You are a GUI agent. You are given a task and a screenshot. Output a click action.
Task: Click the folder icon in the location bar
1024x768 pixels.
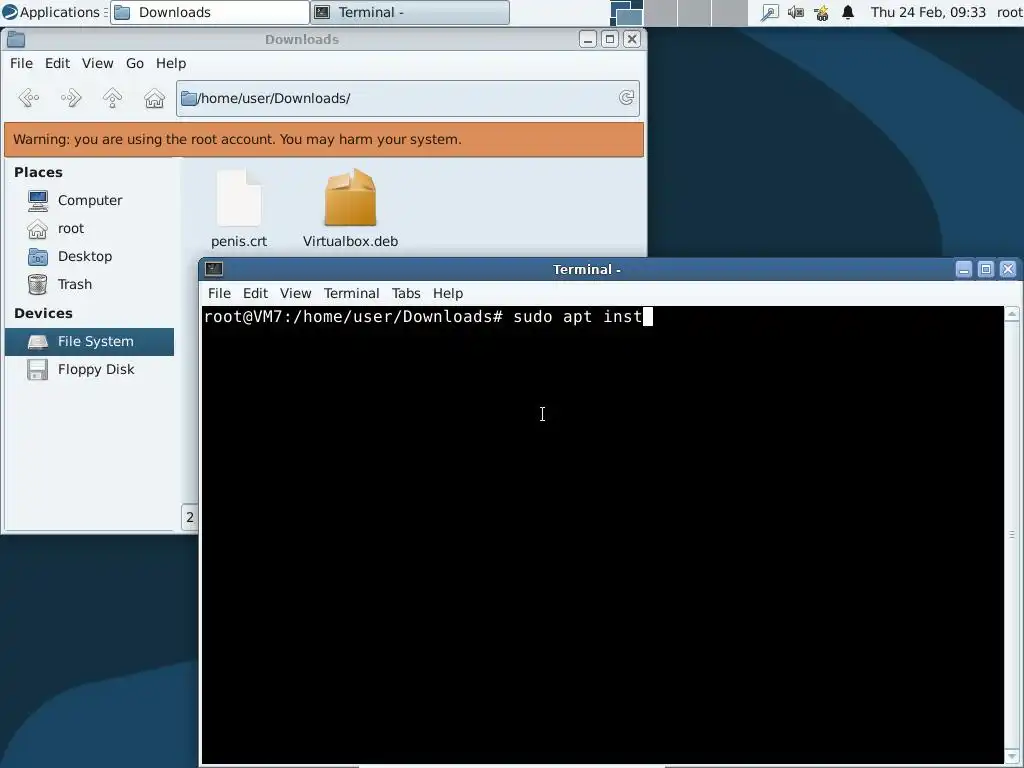(189, 98)
